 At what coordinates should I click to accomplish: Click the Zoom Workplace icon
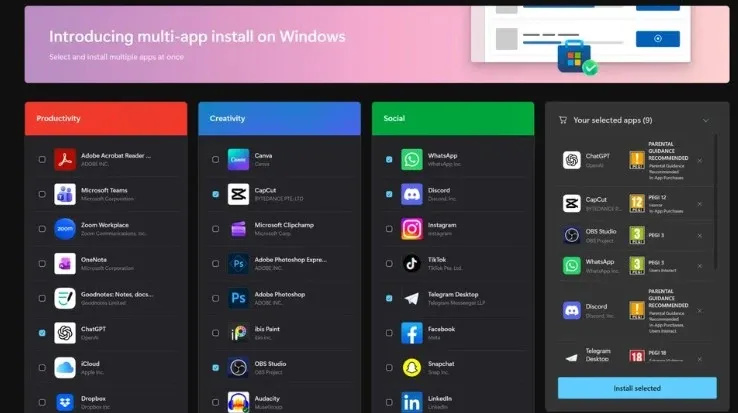click(64, 229)
